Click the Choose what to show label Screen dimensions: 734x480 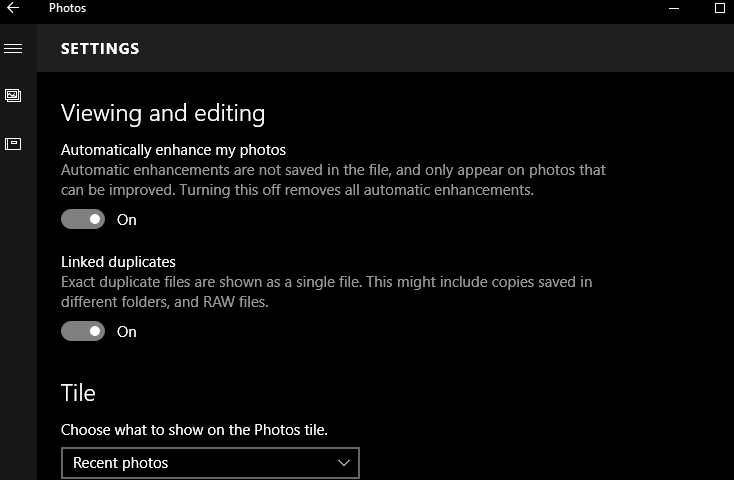pyautogui.click(x=194, y=430)
